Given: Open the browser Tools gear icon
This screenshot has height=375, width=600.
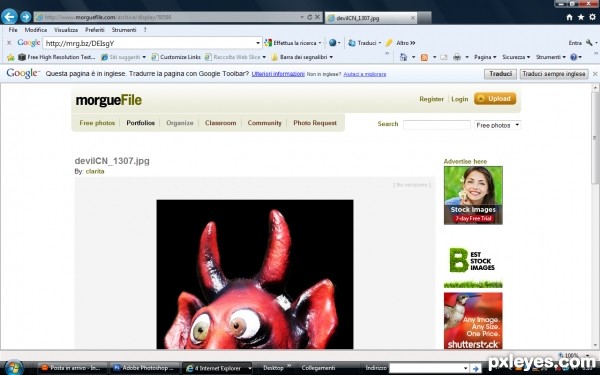Looking at the screenshot, I should [x=592, y=17].
